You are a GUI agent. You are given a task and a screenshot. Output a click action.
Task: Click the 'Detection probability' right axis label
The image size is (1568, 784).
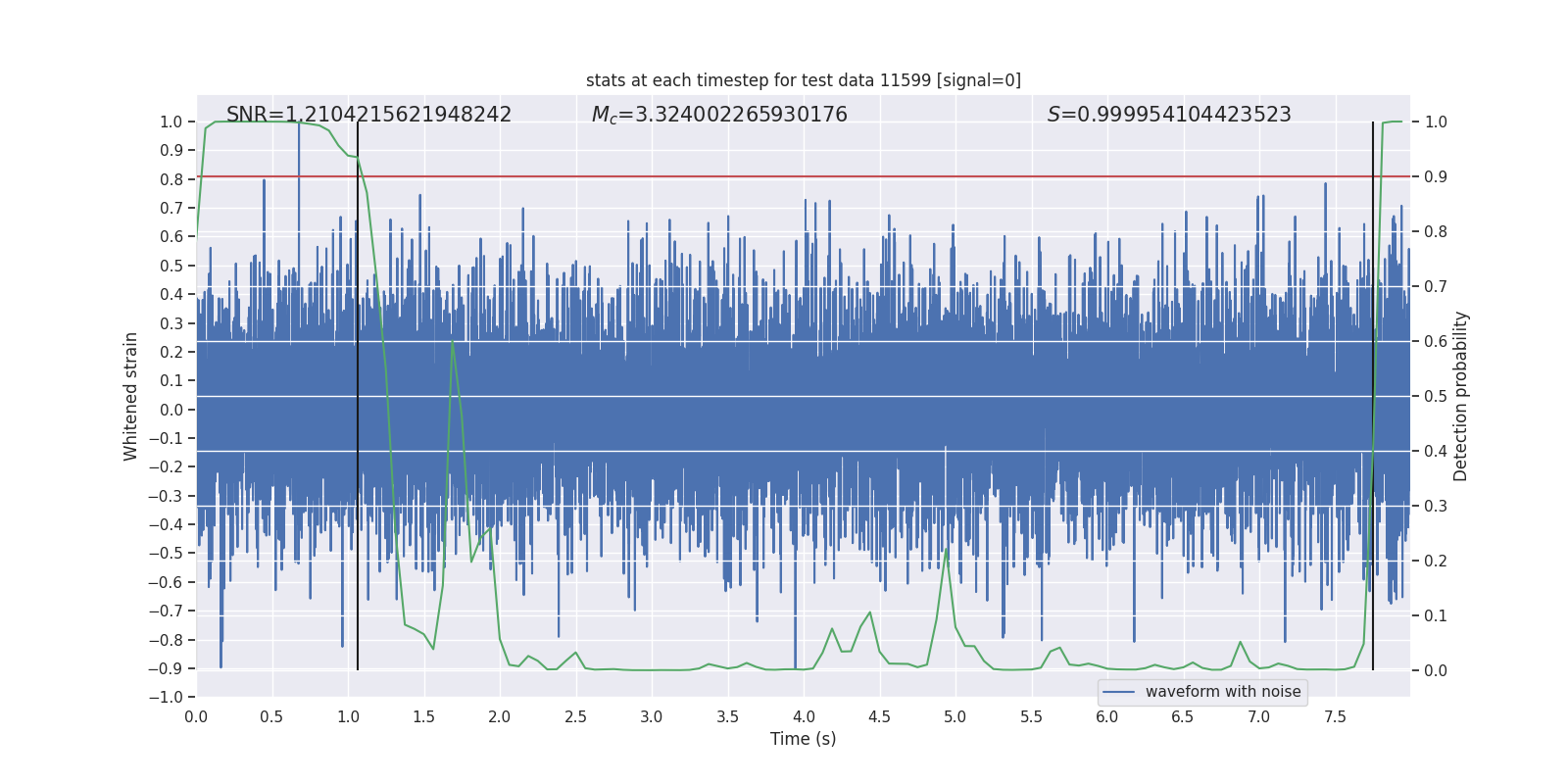[x=1460, y=396]
